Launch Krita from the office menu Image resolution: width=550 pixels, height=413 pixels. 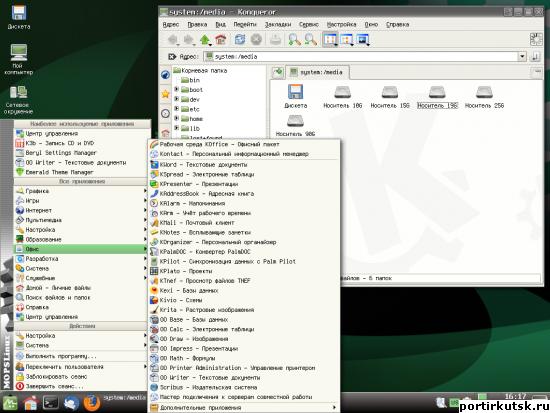[243, 310]
